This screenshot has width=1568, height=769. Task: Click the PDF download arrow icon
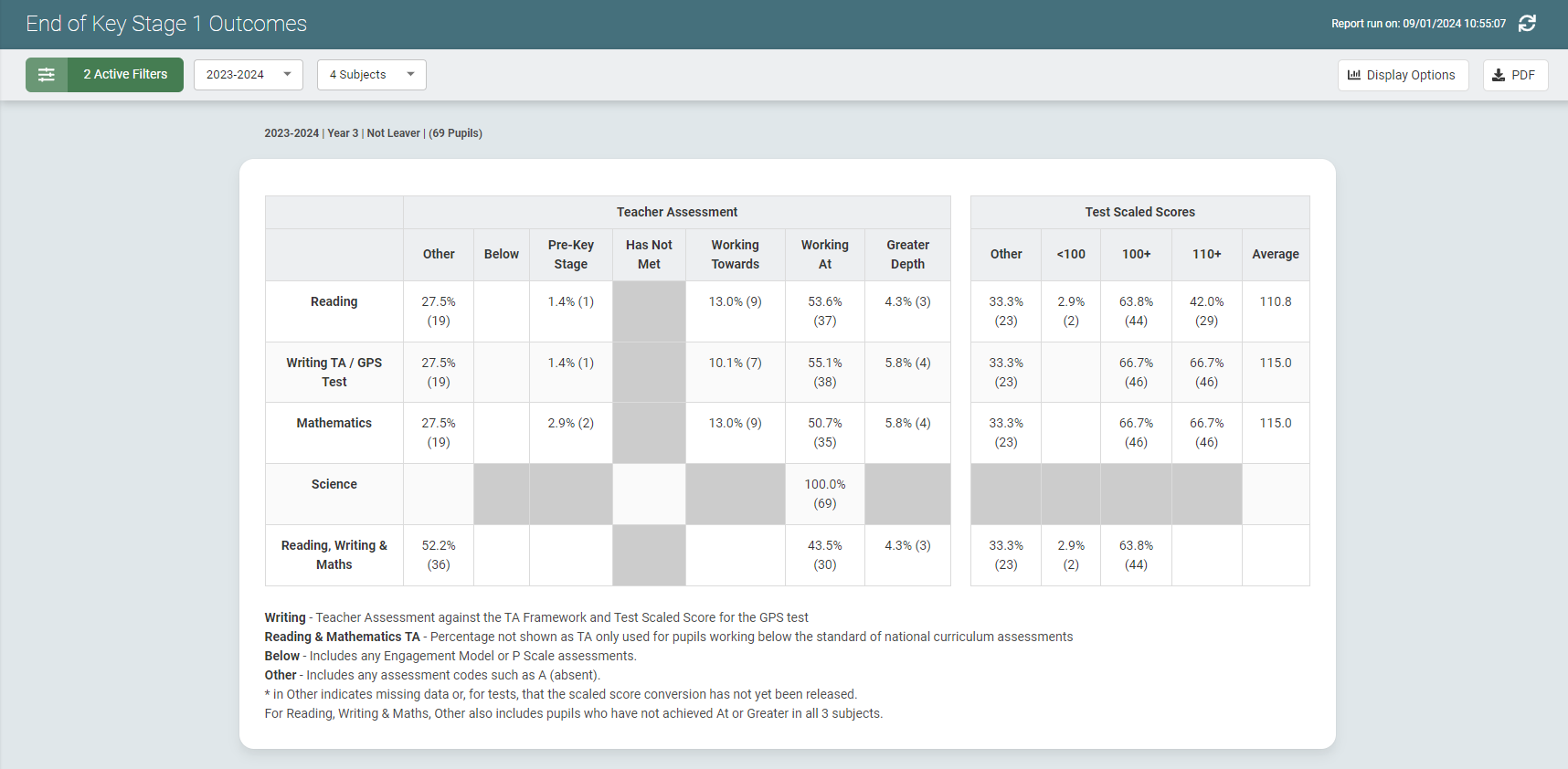pos(1499,75)
